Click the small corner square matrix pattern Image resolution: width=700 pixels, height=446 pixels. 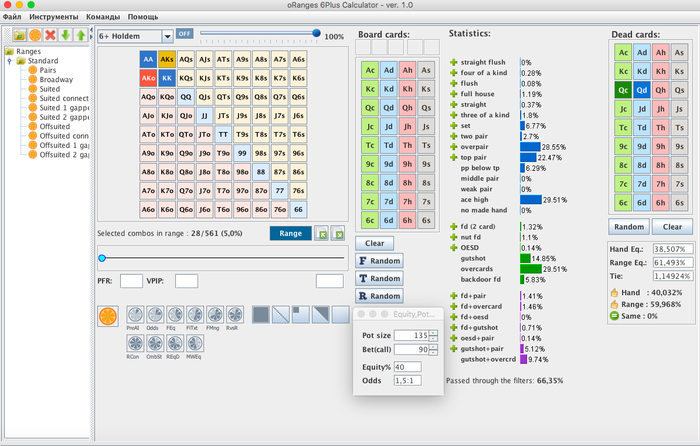pyautogui.click(x=300, y=314)
